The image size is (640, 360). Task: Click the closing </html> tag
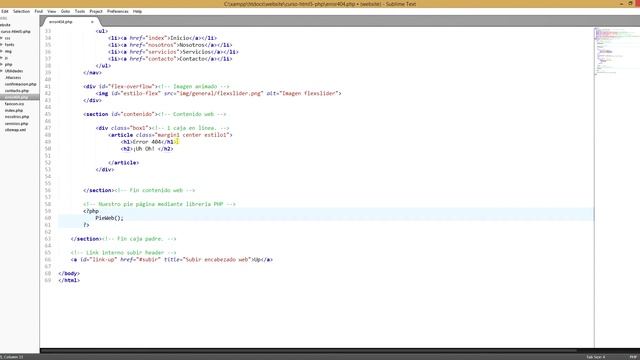pyautogui.click(x=69, y=280)
